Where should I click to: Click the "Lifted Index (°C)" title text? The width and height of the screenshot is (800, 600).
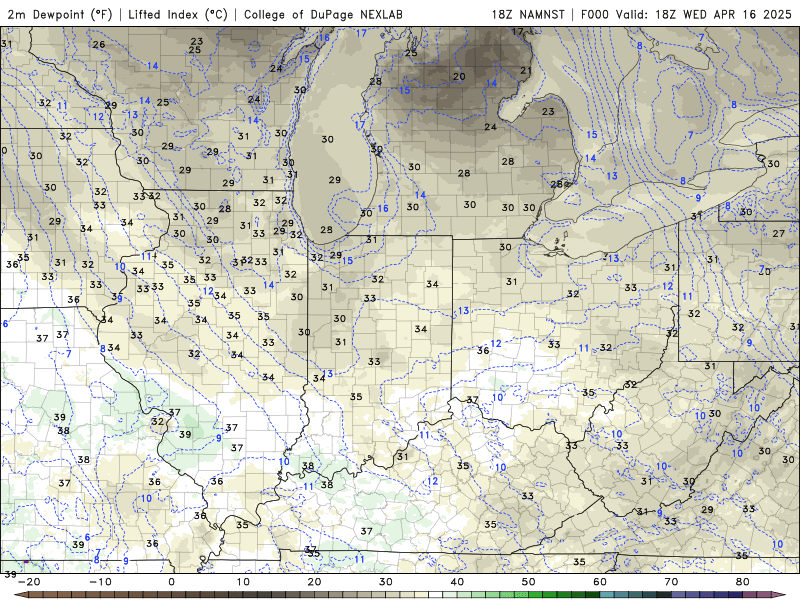pyautogui.click(x=178, y=14)
